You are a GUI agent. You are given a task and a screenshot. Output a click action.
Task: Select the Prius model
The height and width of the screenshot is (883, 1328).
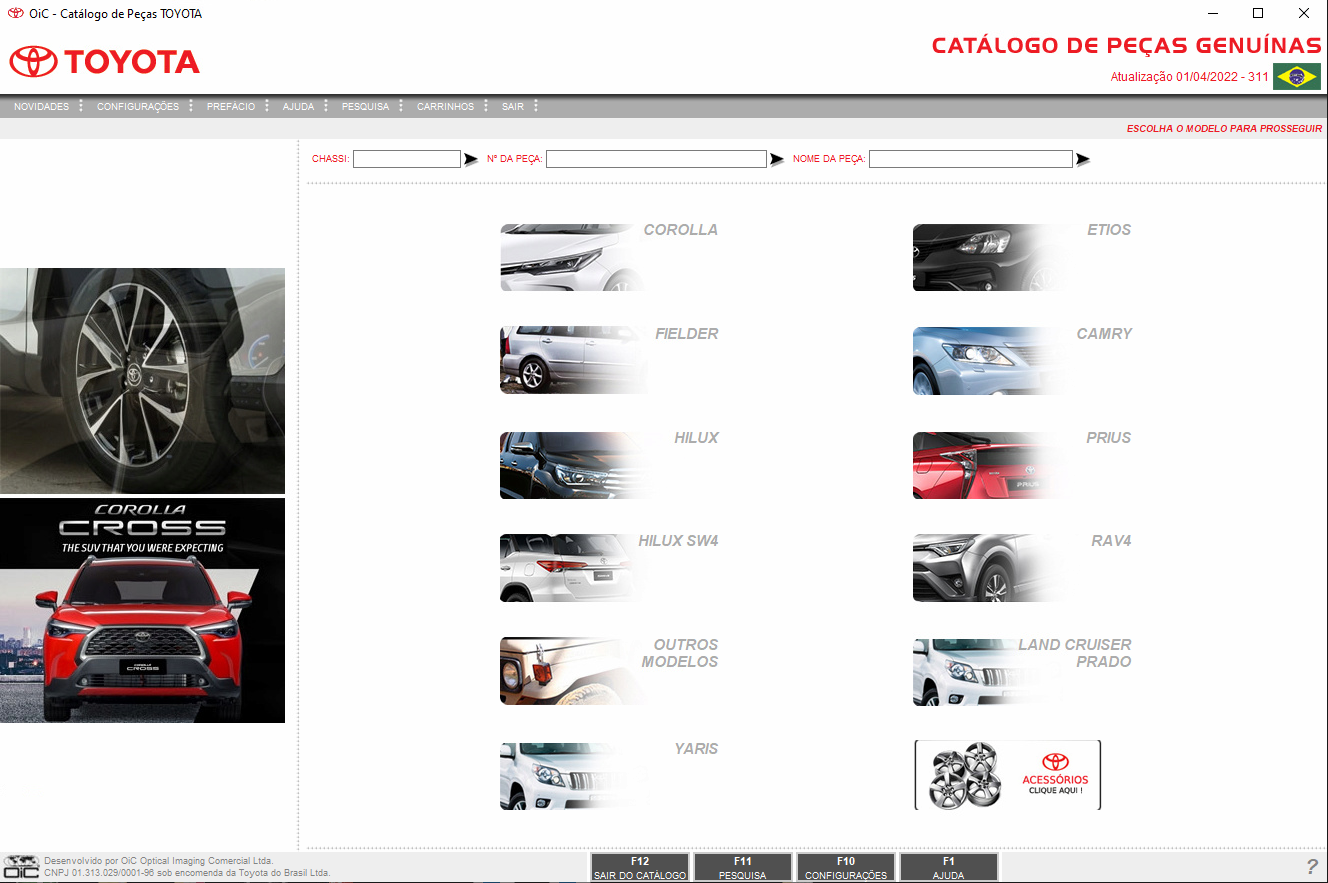(1021, 465)
